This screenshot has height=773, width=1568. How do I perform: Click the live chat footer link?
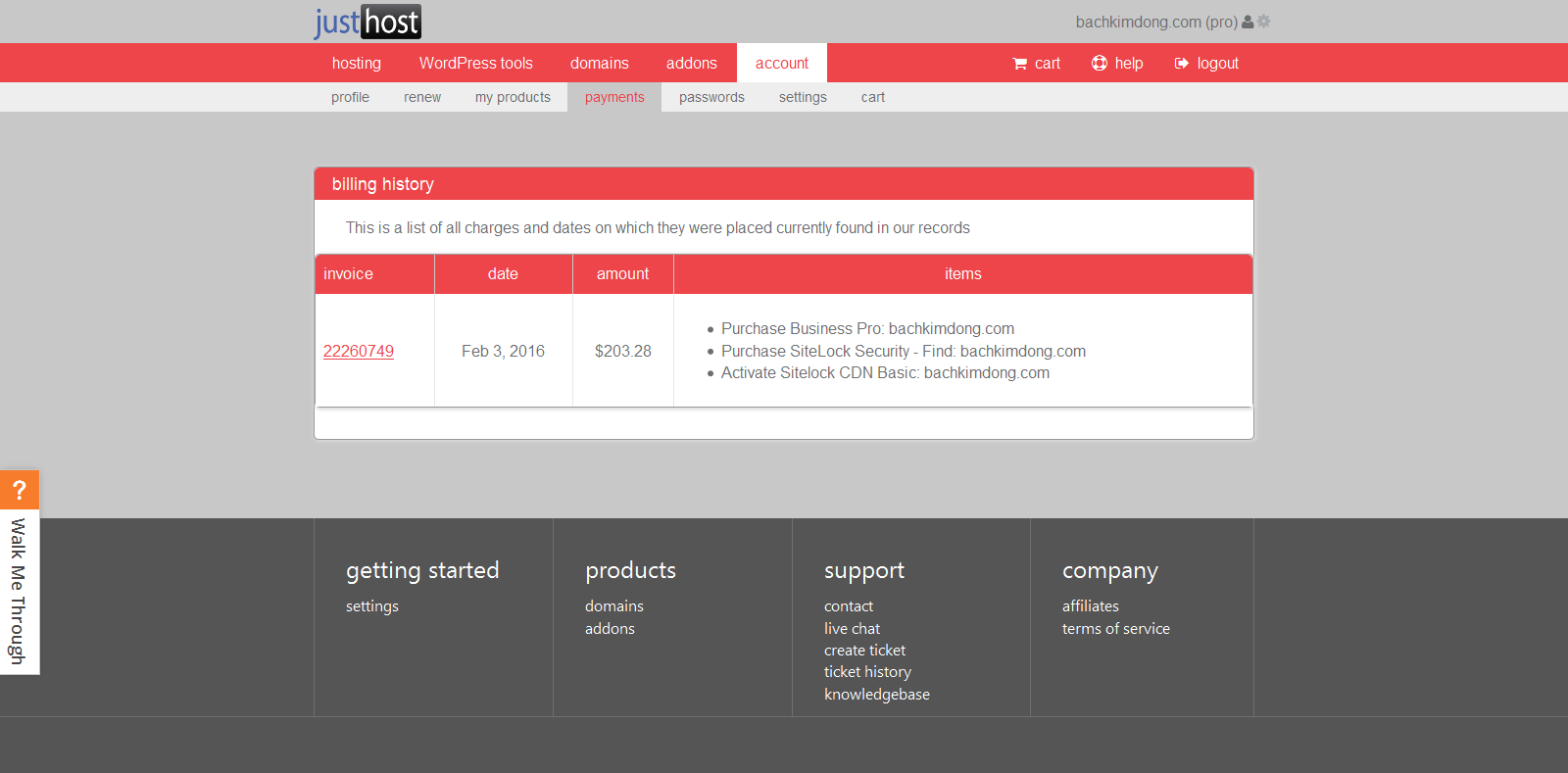pyautogui.click(x=852, y=628)
